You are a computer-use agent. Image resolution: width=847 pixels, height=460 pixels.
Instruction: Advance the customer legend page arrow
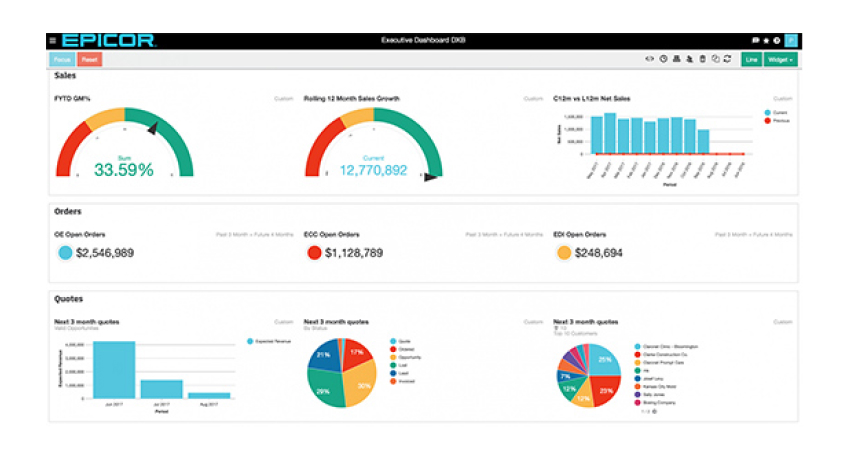coord(654,412)
